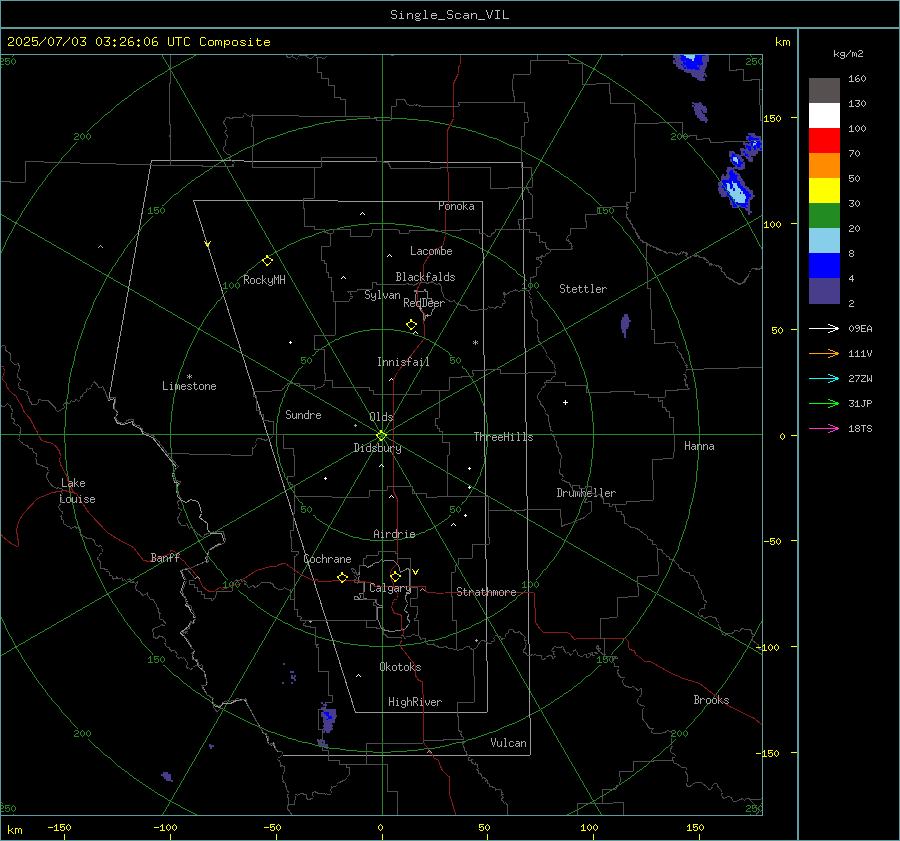
Task: Click the light blue 20 kg/m2 swatch
Action: (x=824, y=241)
